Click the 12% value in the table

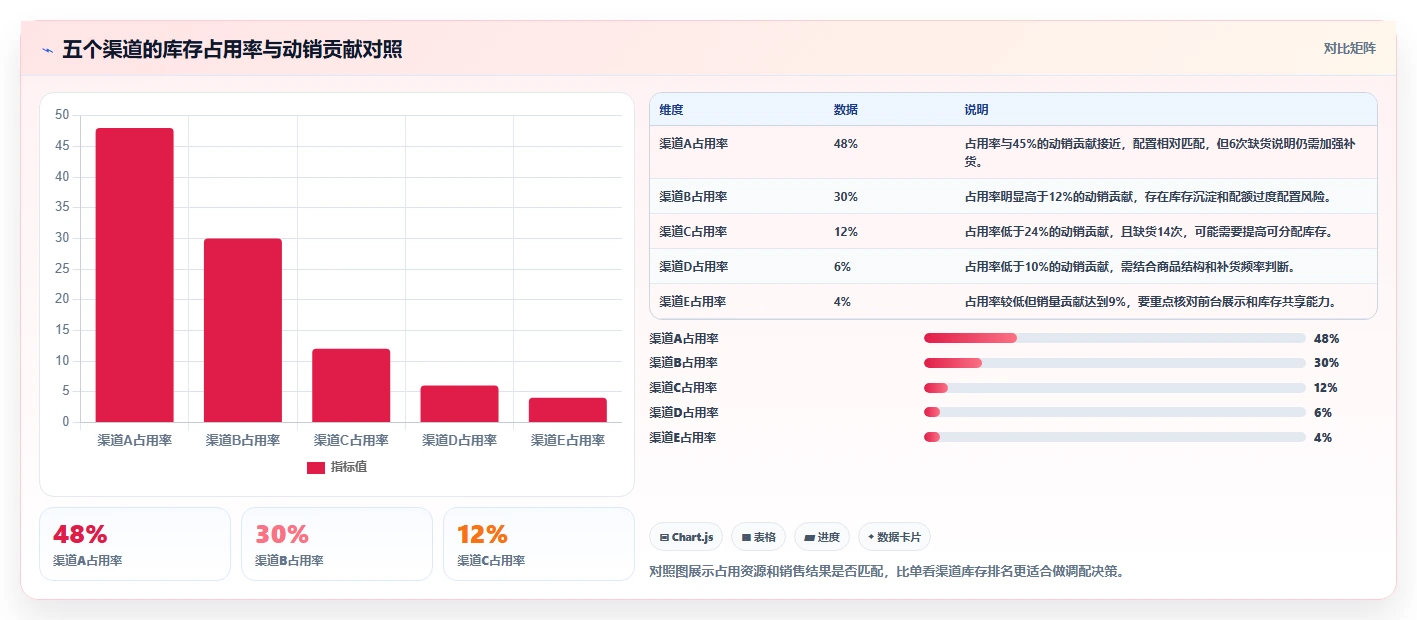pos(845,232)
